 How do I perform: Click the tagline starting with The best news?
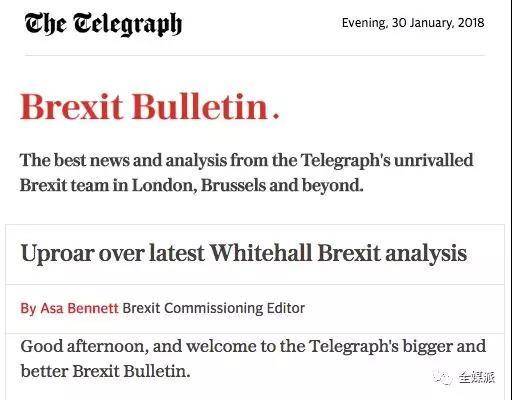pyautogui.click(x=246, y=173)
